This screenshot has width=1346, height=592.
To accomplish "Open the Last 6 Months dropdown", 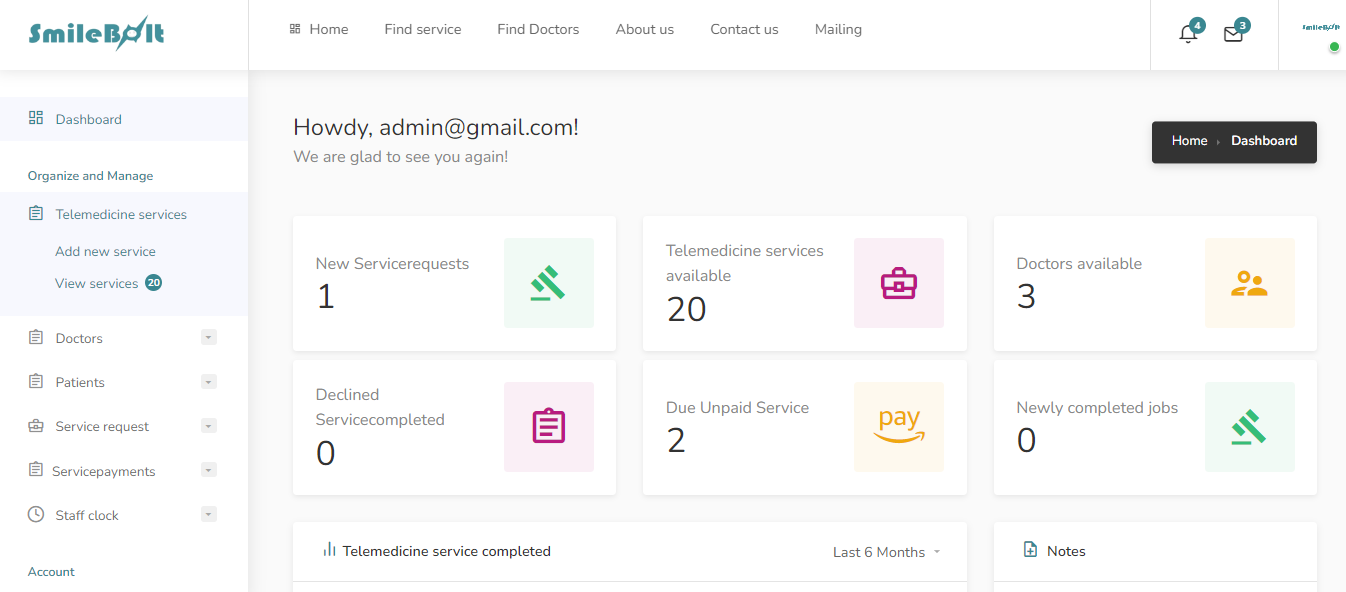I will click(886, 552).
